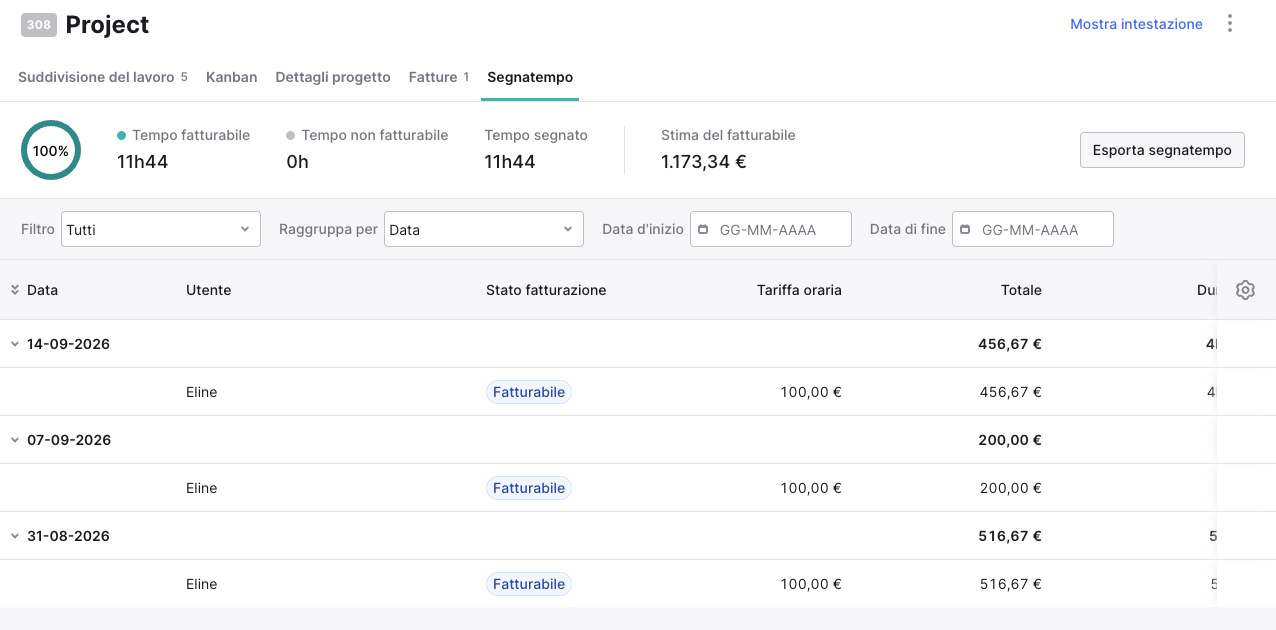Click the Tempo segnato 11h44 value
Screen dimensions: 1276x630
coord(510,161)
